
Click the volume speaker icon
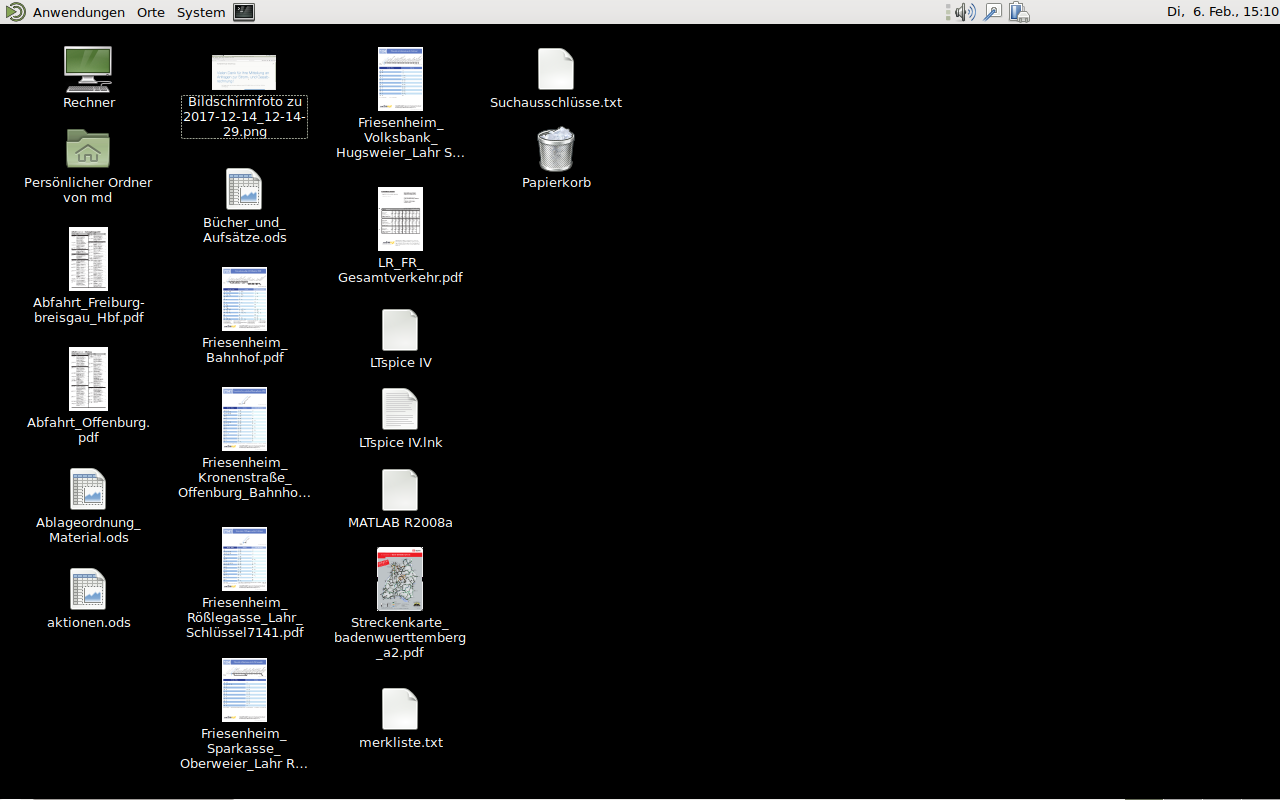(964, 12)
